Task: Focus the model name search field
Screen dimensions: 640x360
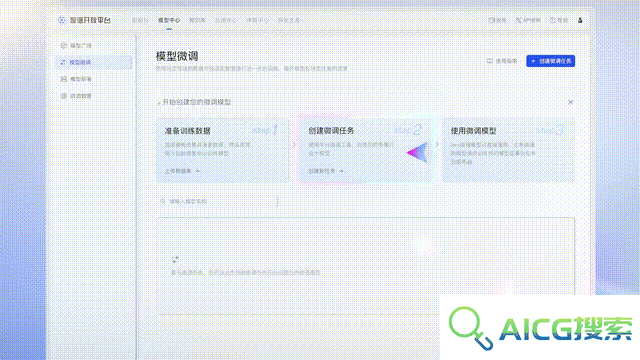Action: [218, 201]
